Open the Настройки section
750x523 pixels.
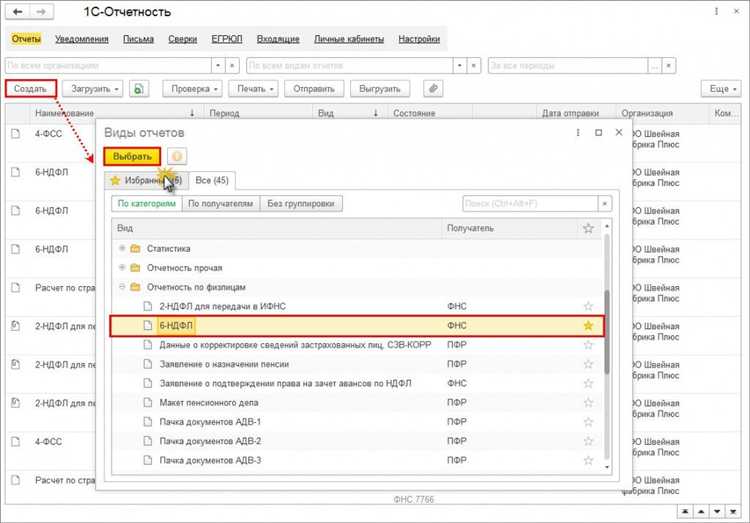pyautogui.click(x=419, y=39)
